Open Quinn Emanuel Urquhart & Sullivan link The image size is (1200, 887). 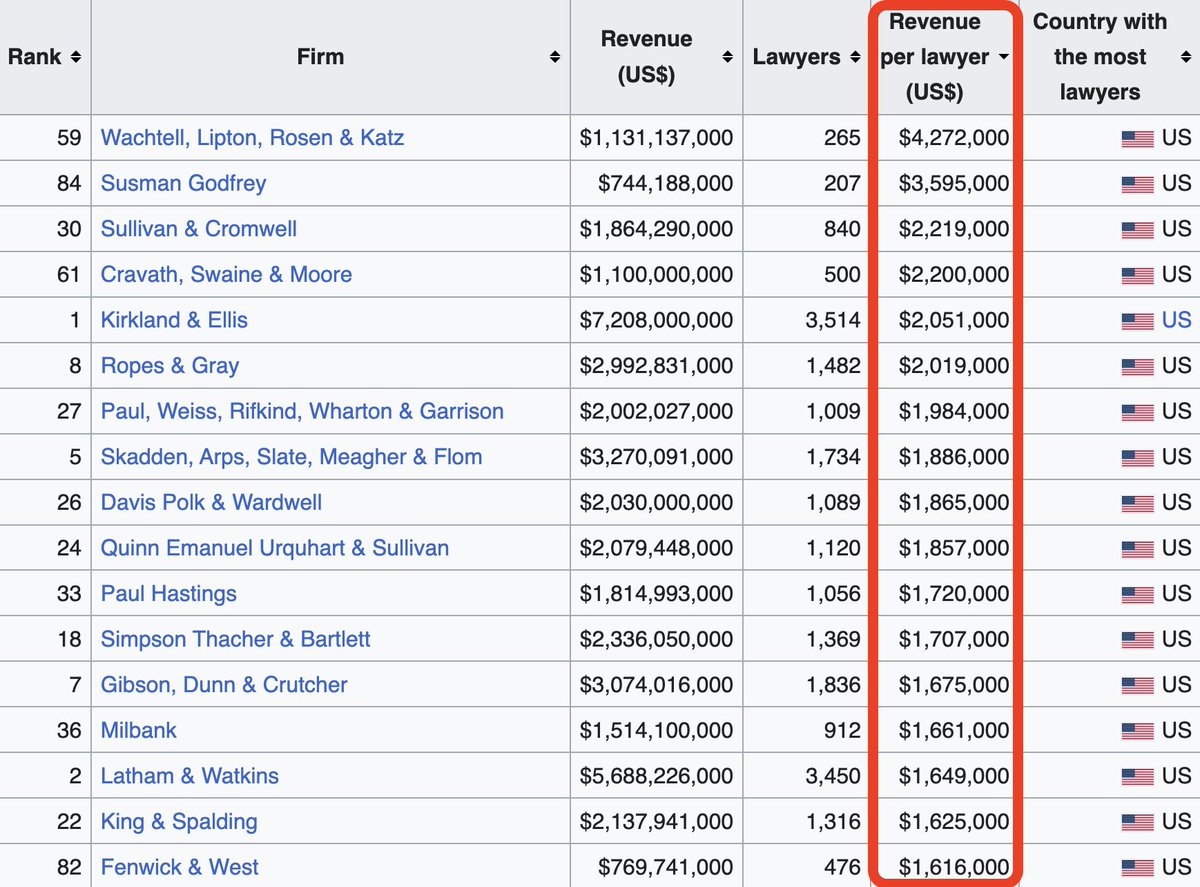(x=275, y=548)
